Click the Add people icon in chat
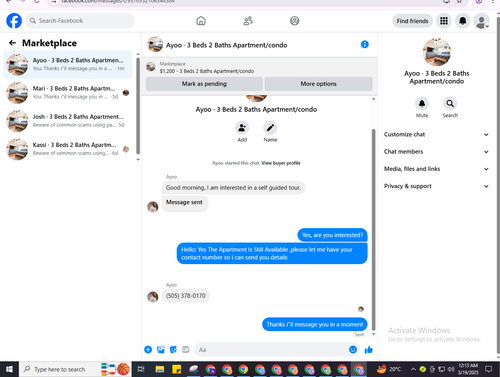Image resolution: width=500 pixels, height=377 pixels. click(242, 128)
